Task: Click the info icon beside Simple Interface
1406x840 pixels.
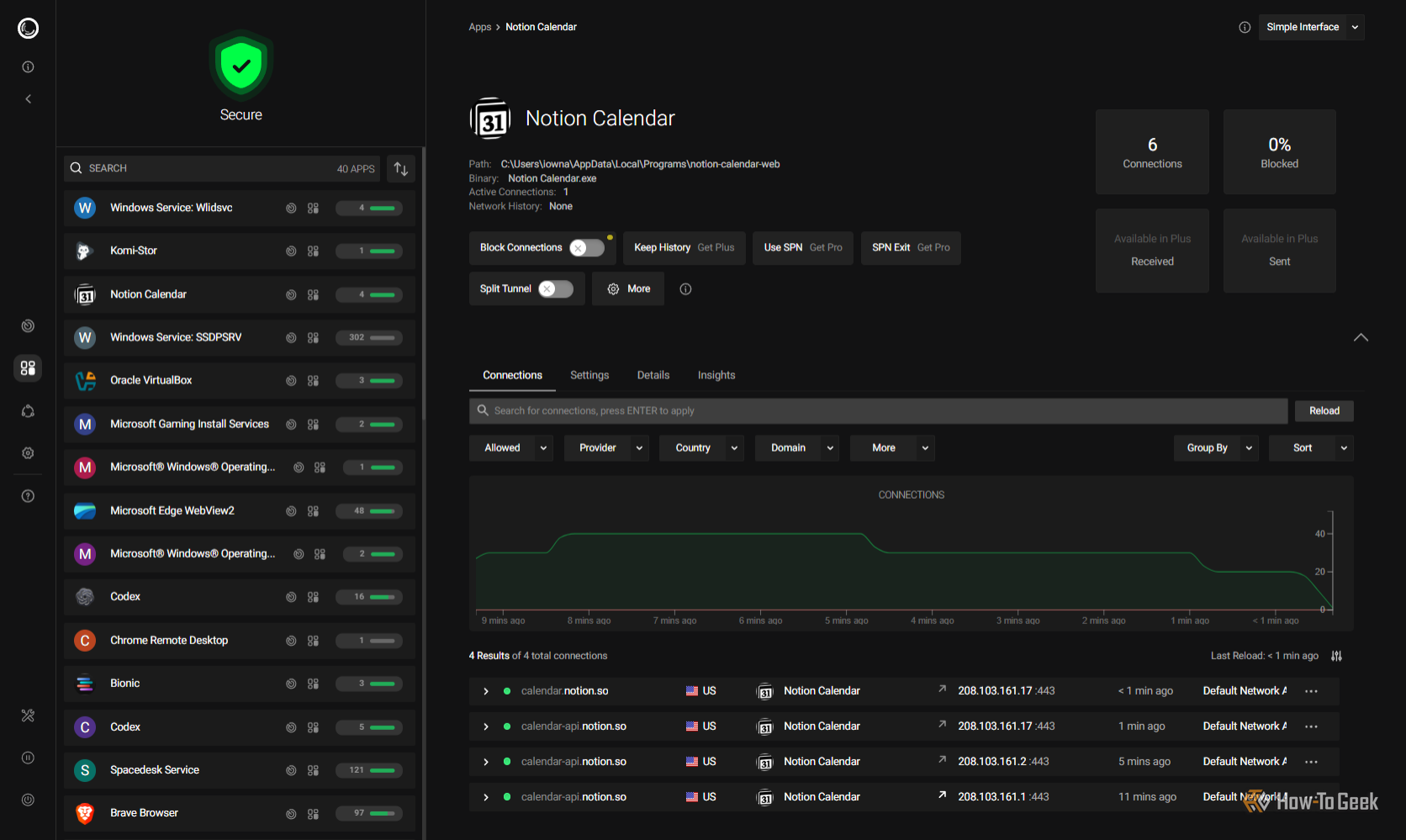Action: [1245, 28]
